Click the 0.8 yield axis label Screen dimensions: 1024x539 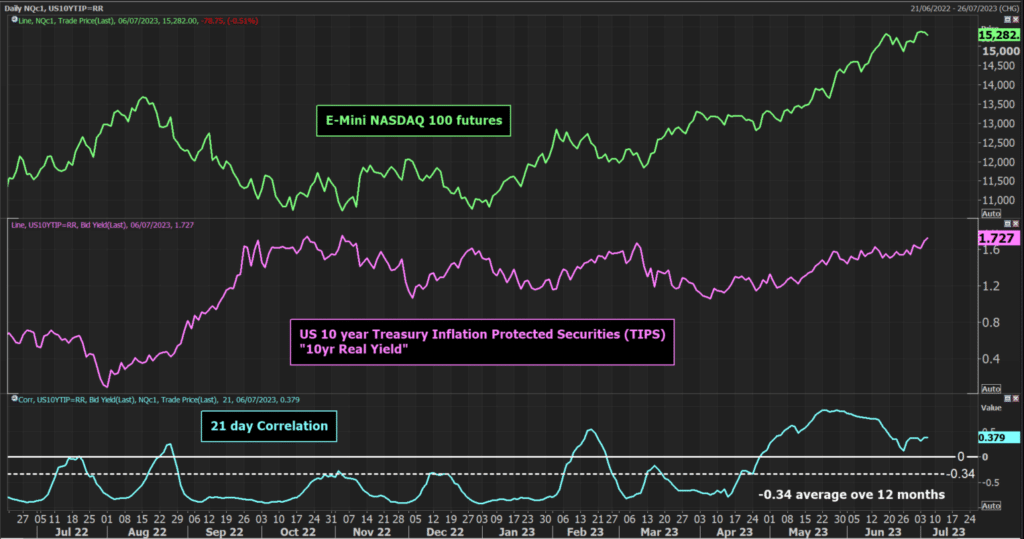pyautogui.click(x=991, y=322)
